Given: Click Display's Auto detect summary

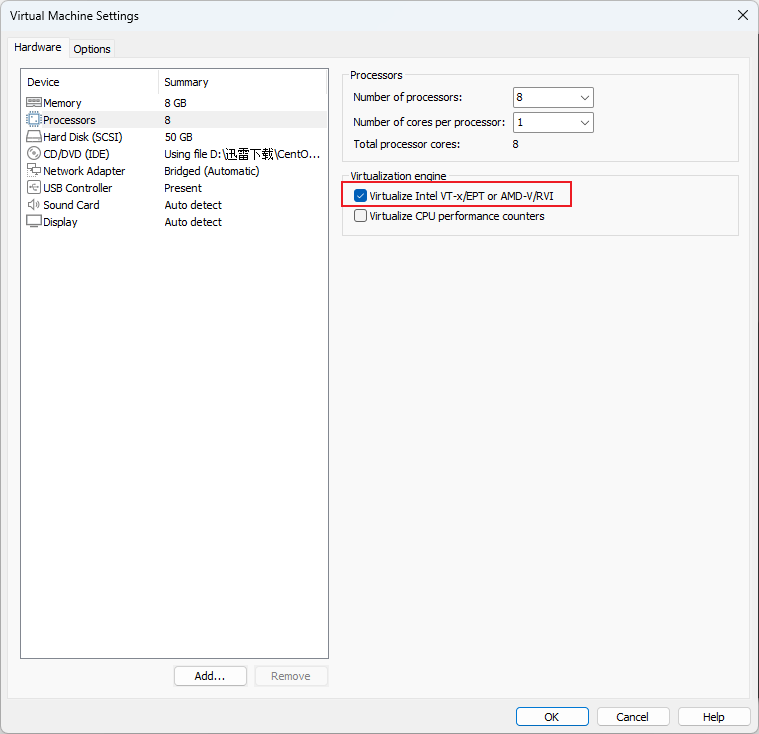Looking at the screenshot, I should [193, 221].
